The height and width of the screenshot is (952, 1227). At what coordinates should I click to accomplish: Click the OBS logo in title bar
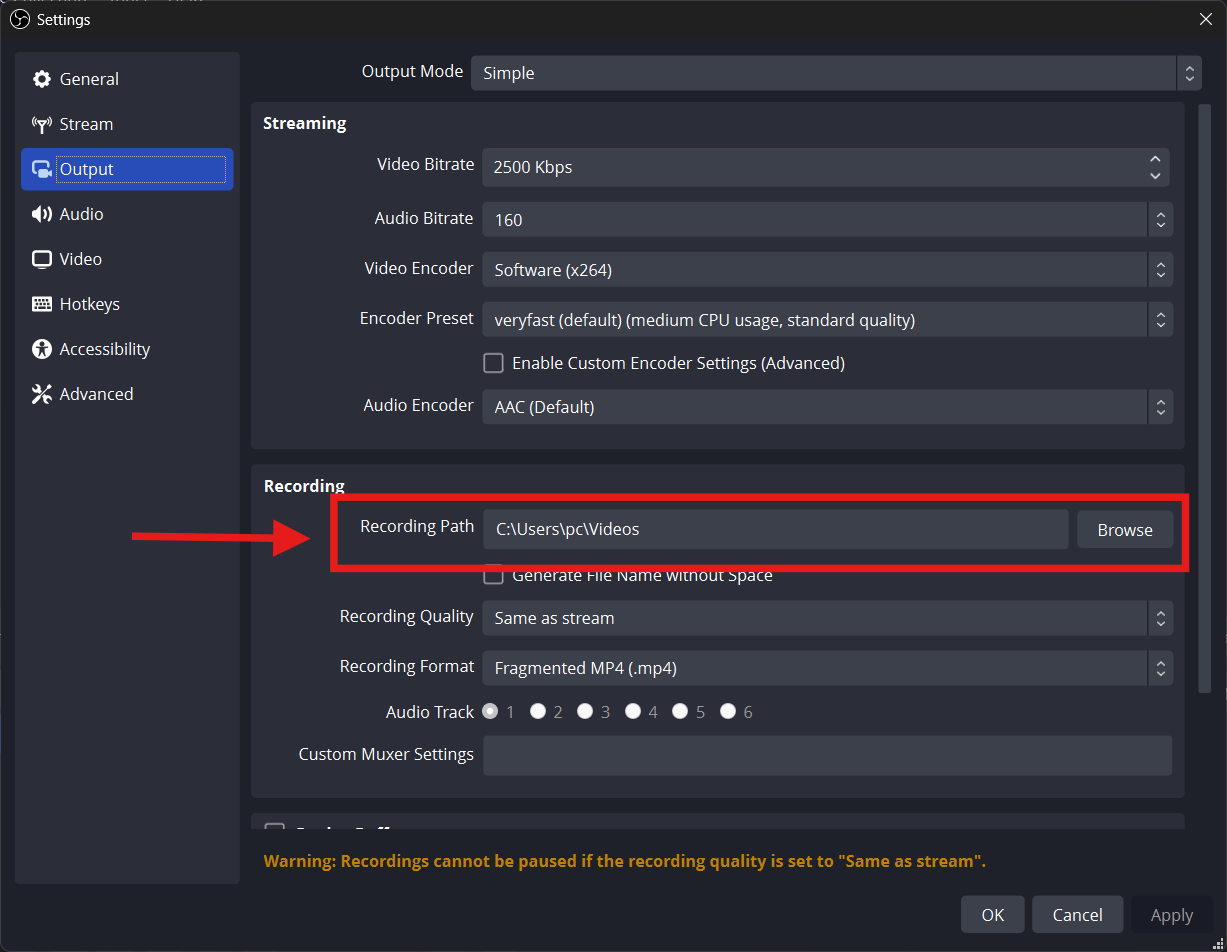20,19
